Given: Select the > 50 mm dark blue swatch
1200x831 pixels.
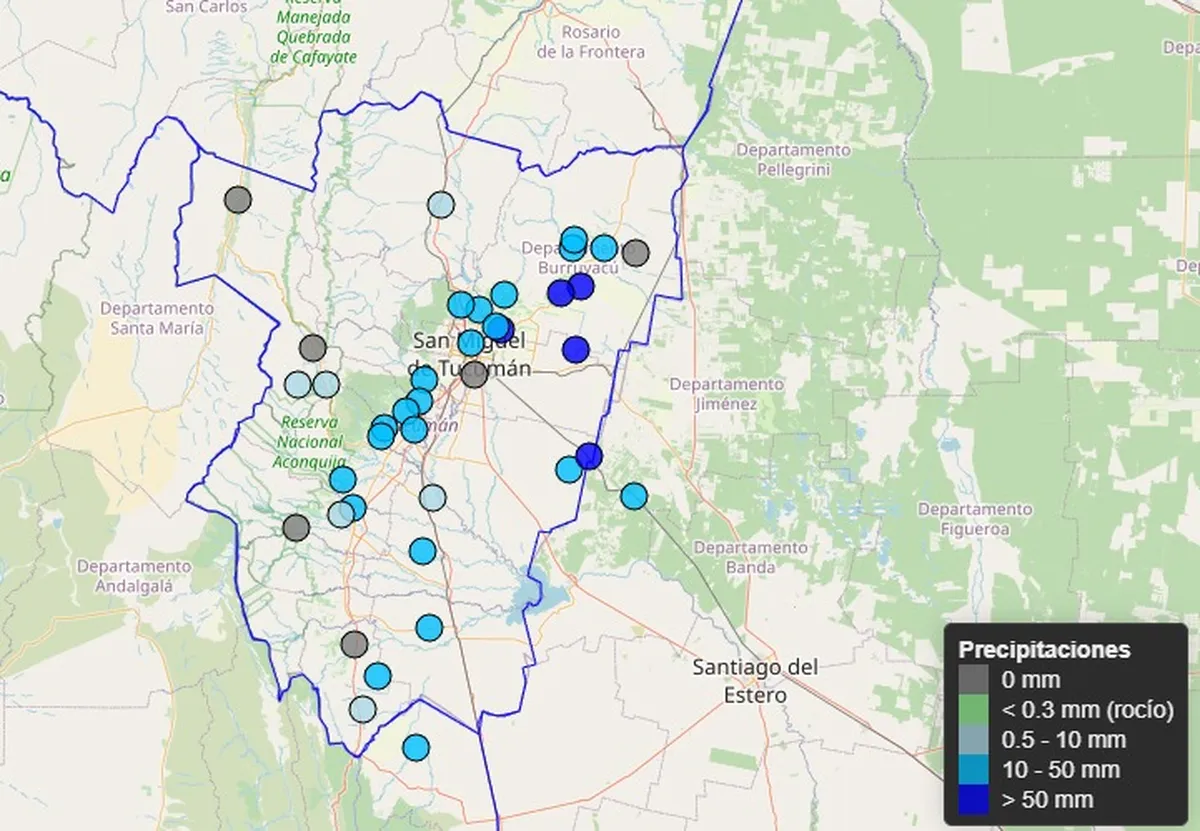Looking at the screenshot, I should tap(973, 800).
